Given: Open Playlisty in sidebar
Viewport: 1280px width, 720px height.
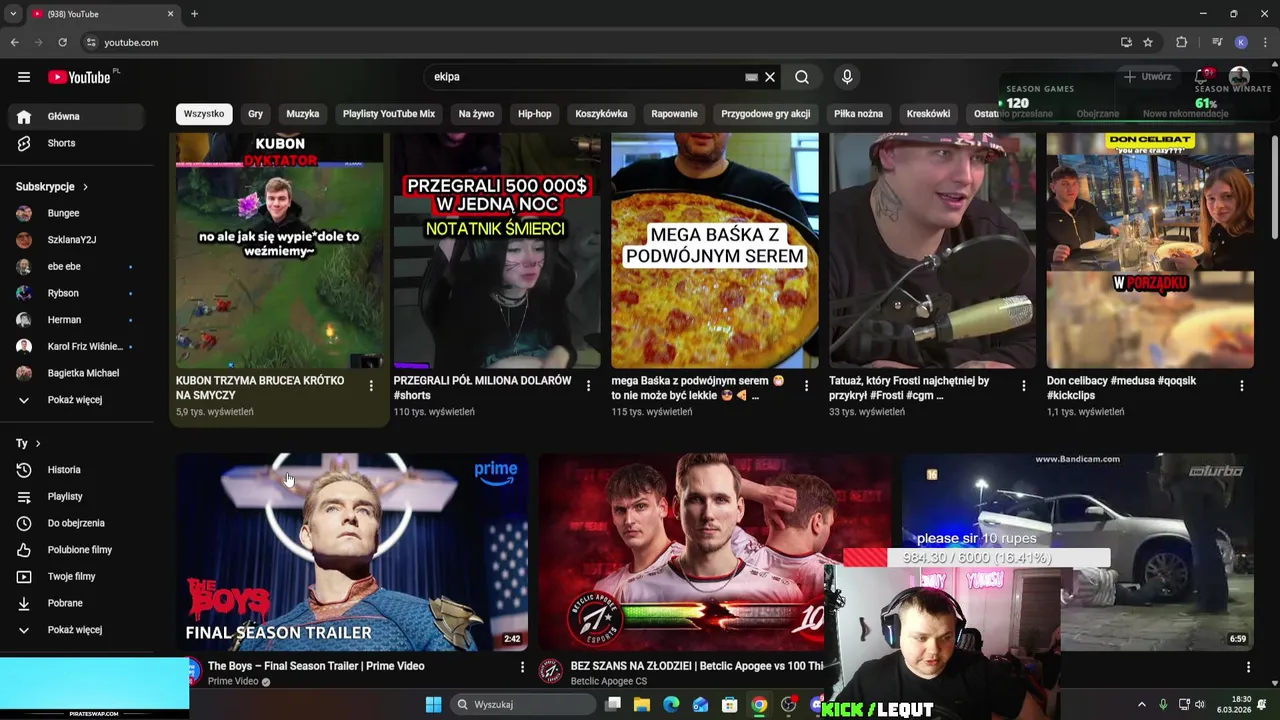Looking at the screenshot, I should [77, 496].
